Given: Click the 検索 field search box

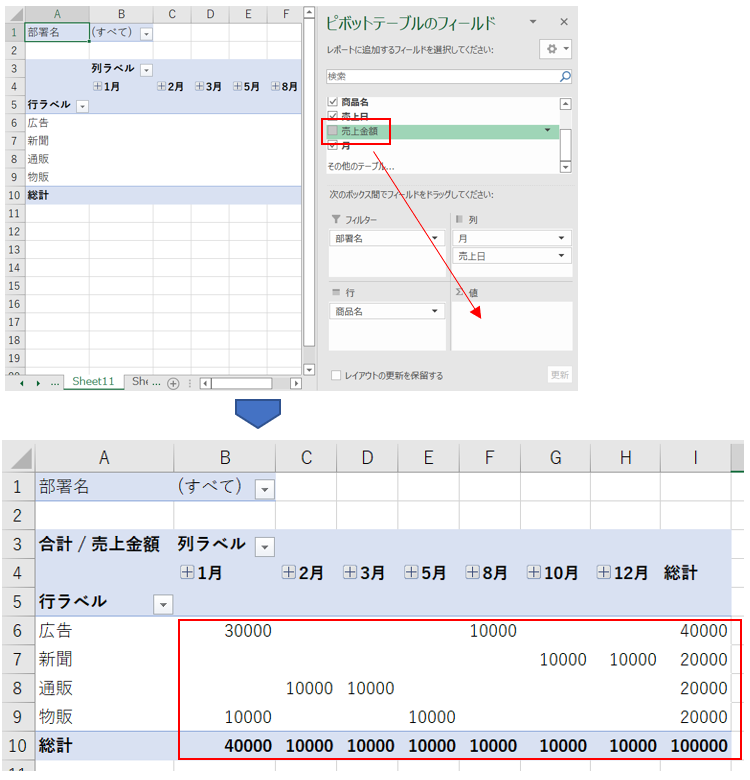Looking at the screenshot, I should (440, 76).
